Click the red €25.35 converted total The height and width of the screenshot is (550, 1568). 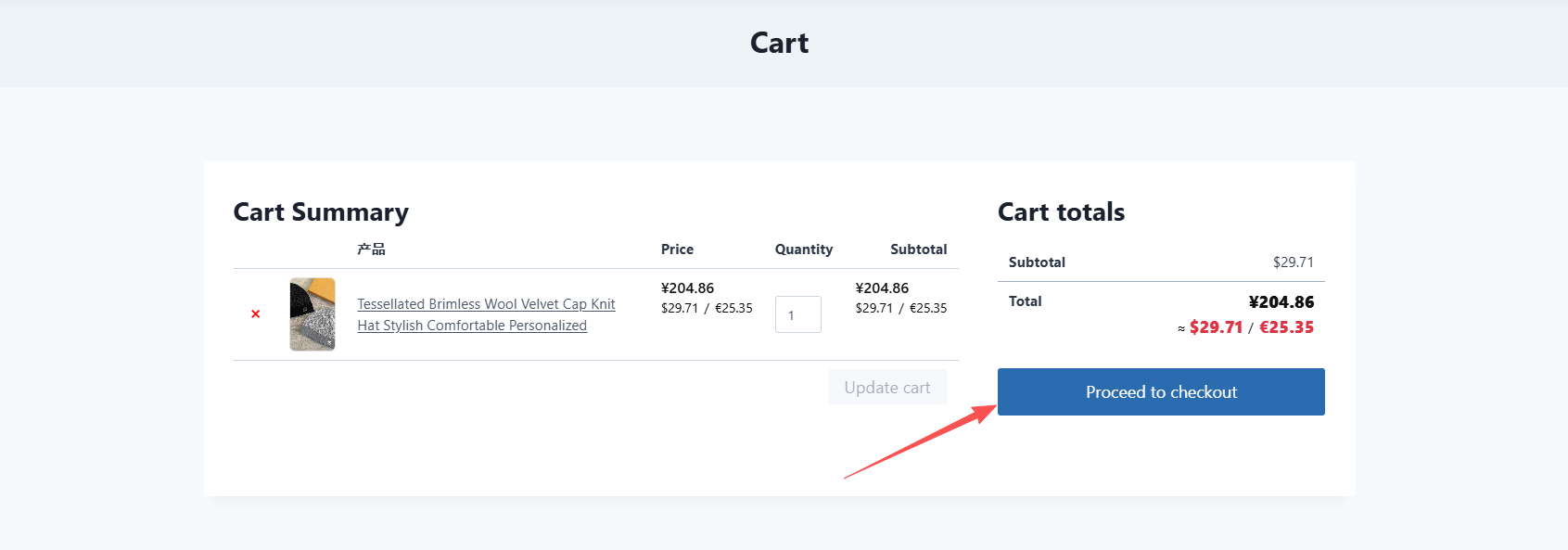click(x=1286, y=327)
